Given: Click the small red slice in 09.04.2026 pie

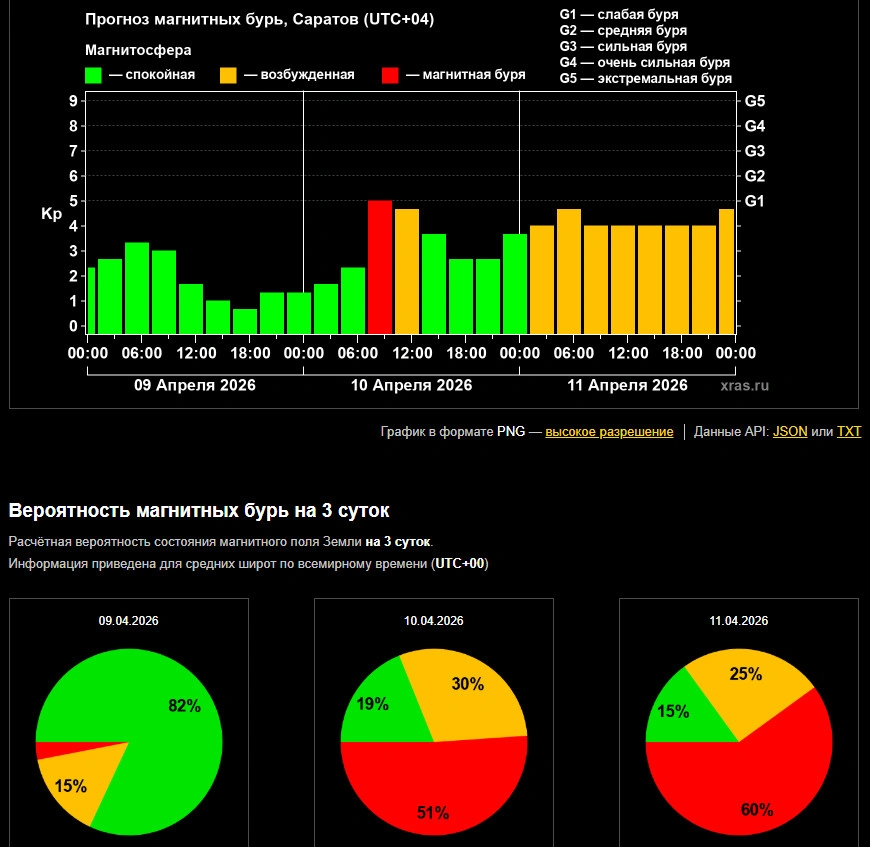Looking at the screenshot, I should [x=50, y=751].
